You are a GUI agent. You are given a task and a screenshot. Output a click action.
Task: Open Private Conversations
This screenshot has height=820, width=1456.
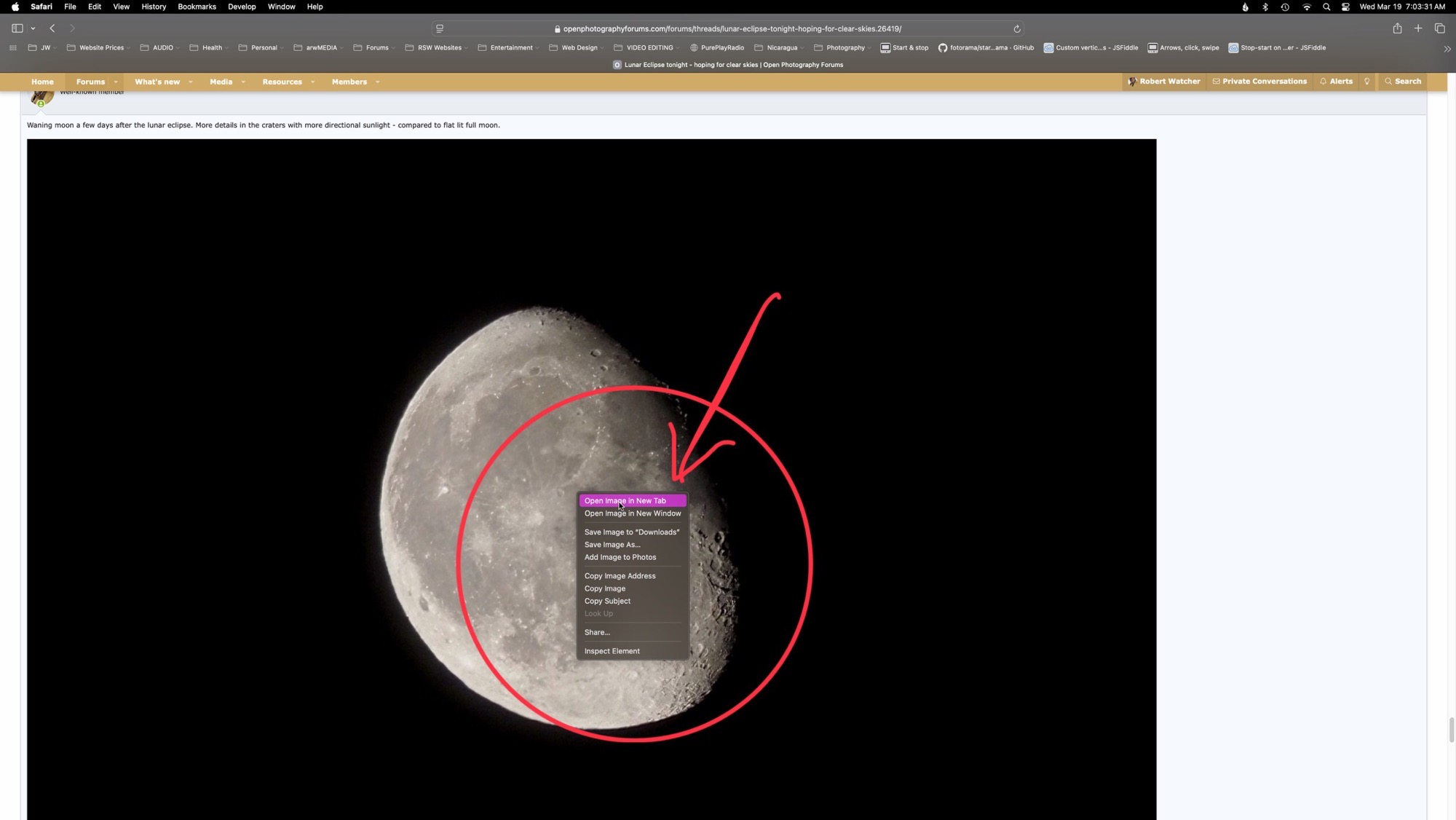pyautogui.click(x=1259, y=82)
